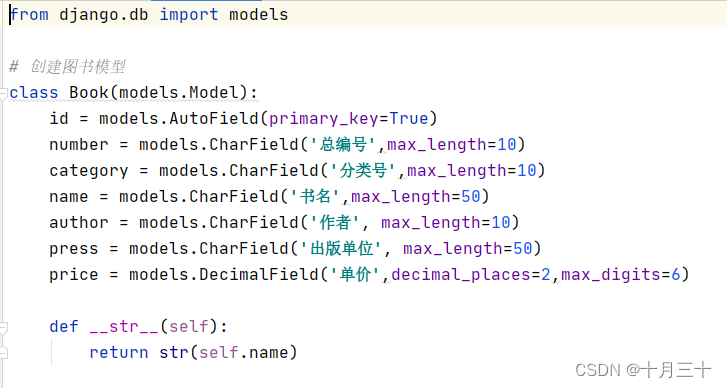Viewport: 727px width, 388px height.
Task: Click 'max_length' in the name field line
Action: point(401,197)
